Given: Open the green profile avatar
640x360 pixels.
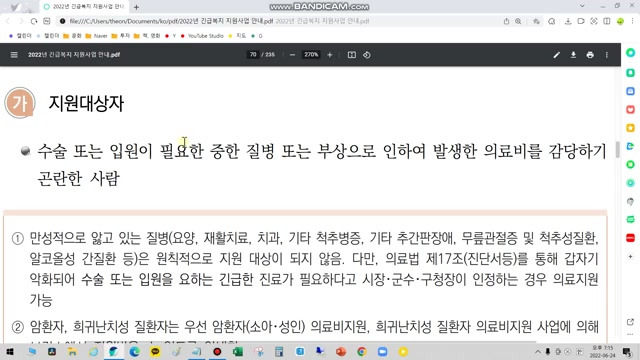Looking at the screenshot, I should point(620,21).
